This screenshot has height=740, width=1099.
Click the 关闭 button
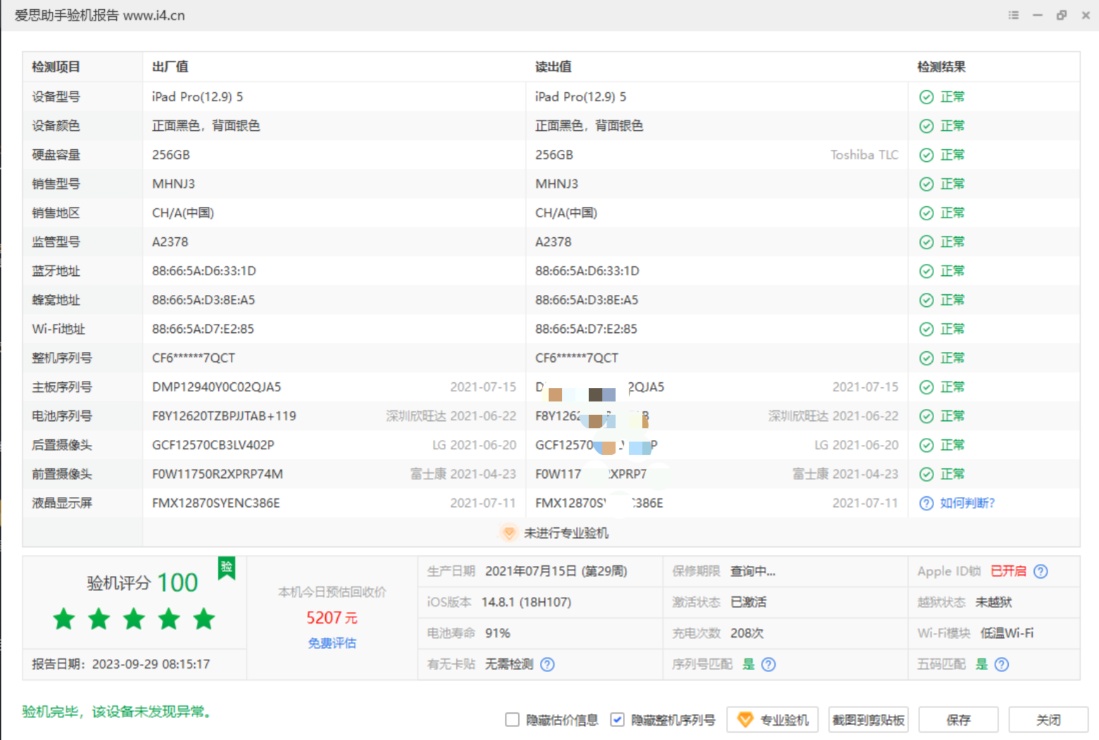click(x=1048, y=720)
